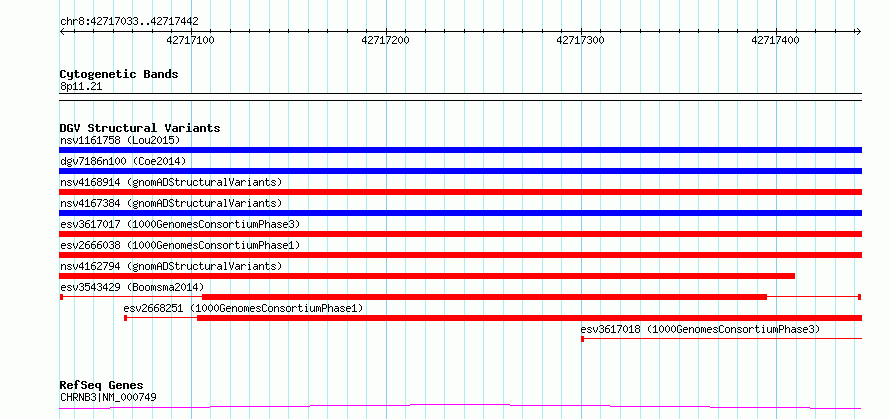Viewport: 890px width, 419px height.
Task: Open the esv2666038 1000GenomesConsortiumPhase1 label
Action: point(180,245)
